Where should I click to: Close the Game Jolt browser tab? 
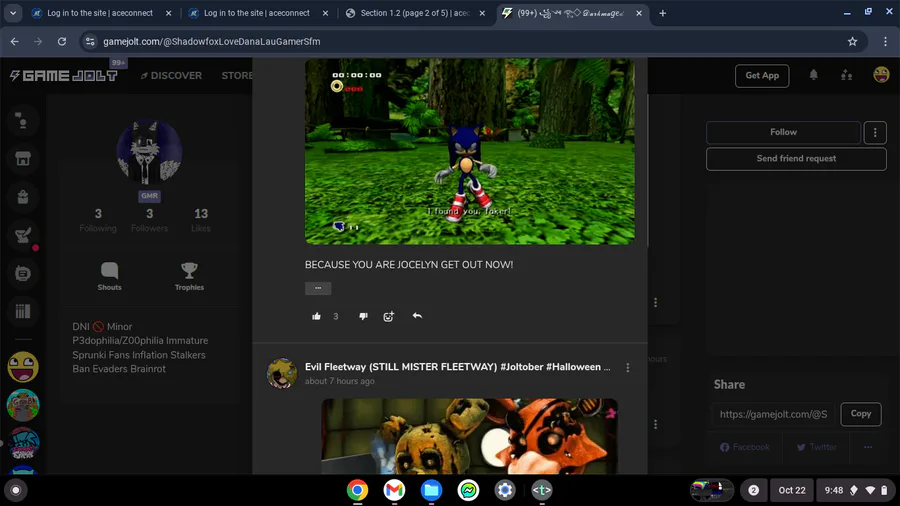pos(639,13)
